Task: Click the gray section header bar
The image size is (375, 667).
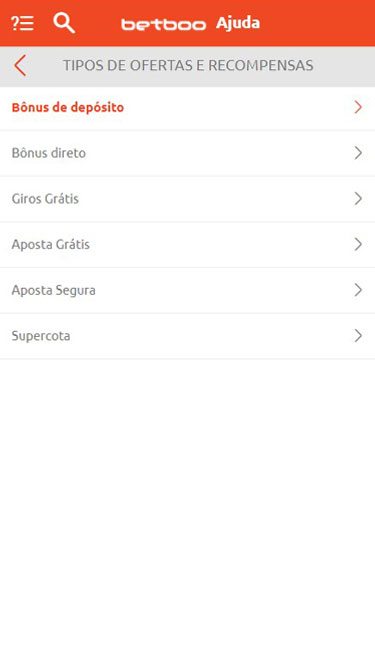Action: point(188,66)
